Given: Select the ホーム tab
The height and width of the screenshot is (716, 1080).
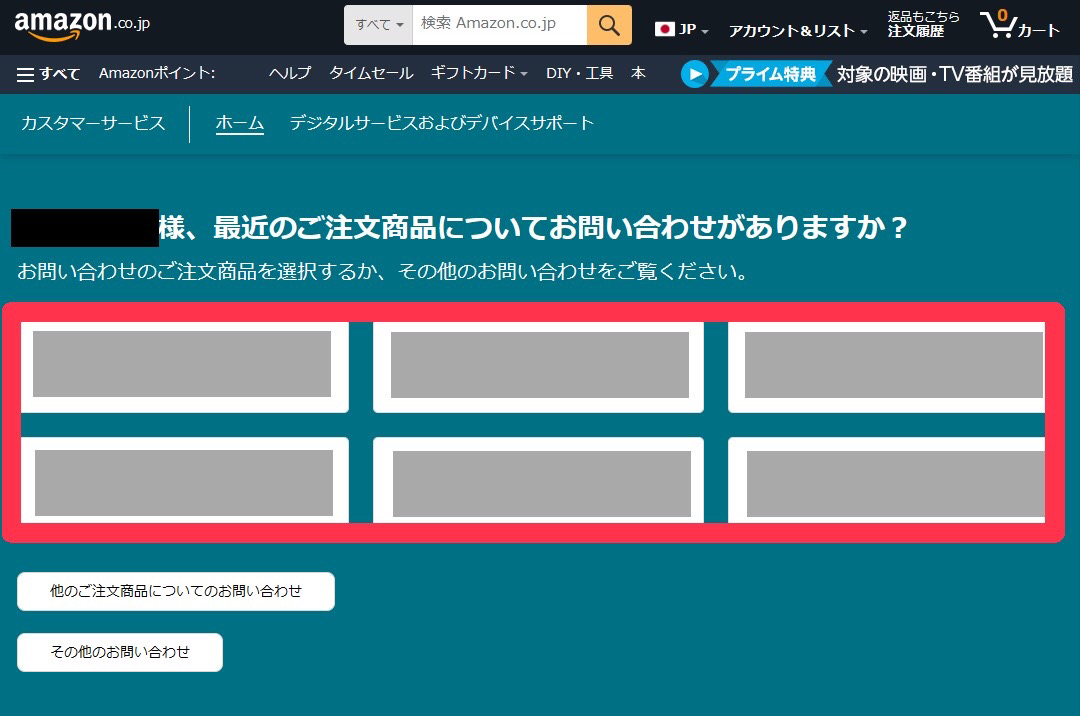Looking at the screenshot, I should (240, 124).
